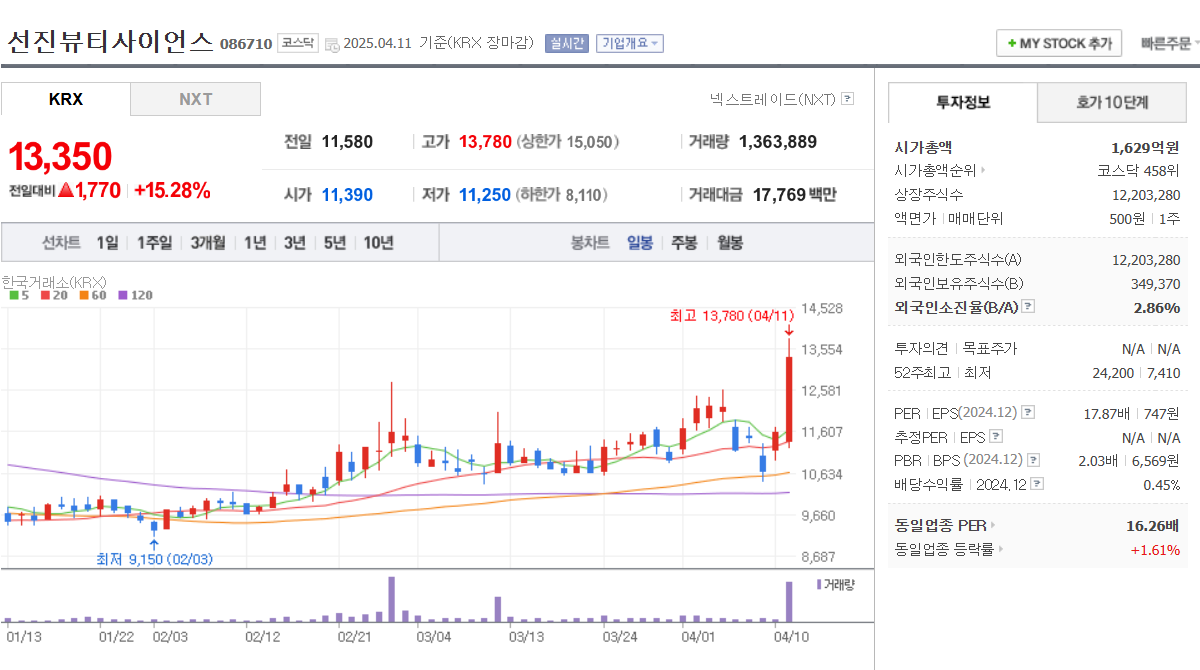Click the 거래량 value 1,363,889
Image resolution: width=1200 pixels, height=670 pixels.
coord(778,142)
